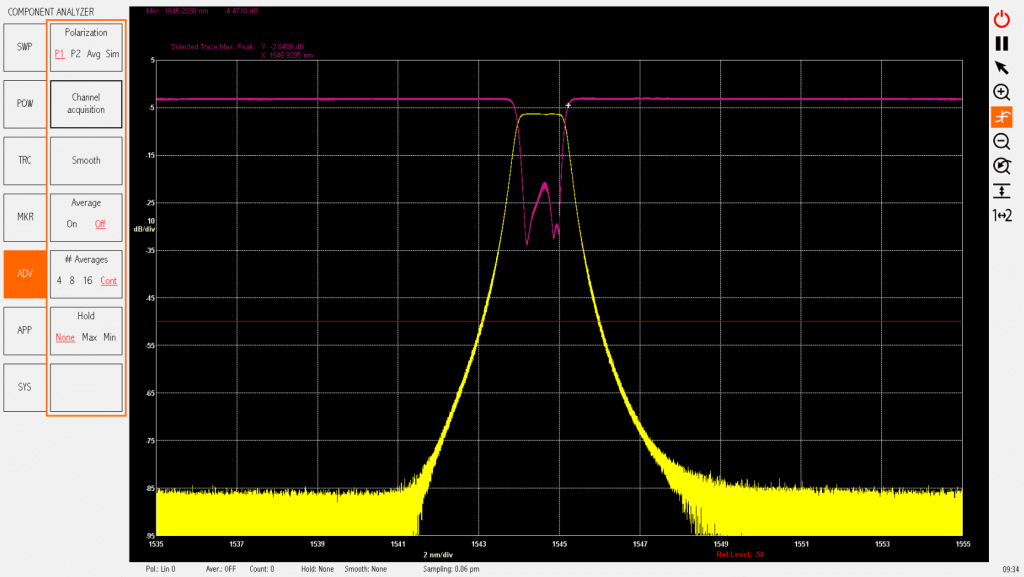Activate the zoom in magnifier
This screenshot has width=1024, height=577.
coord(1001,92)
